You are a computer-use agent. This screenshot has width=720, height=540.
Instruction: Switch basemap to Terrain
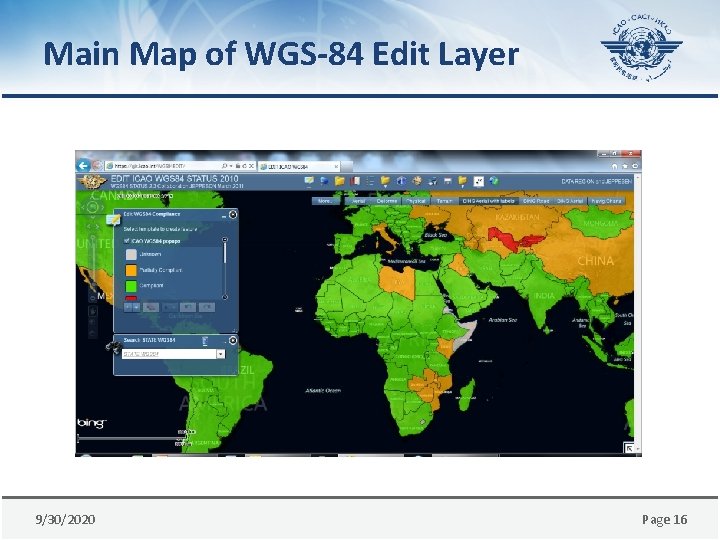pyautogui.click(x=444, y=201)
